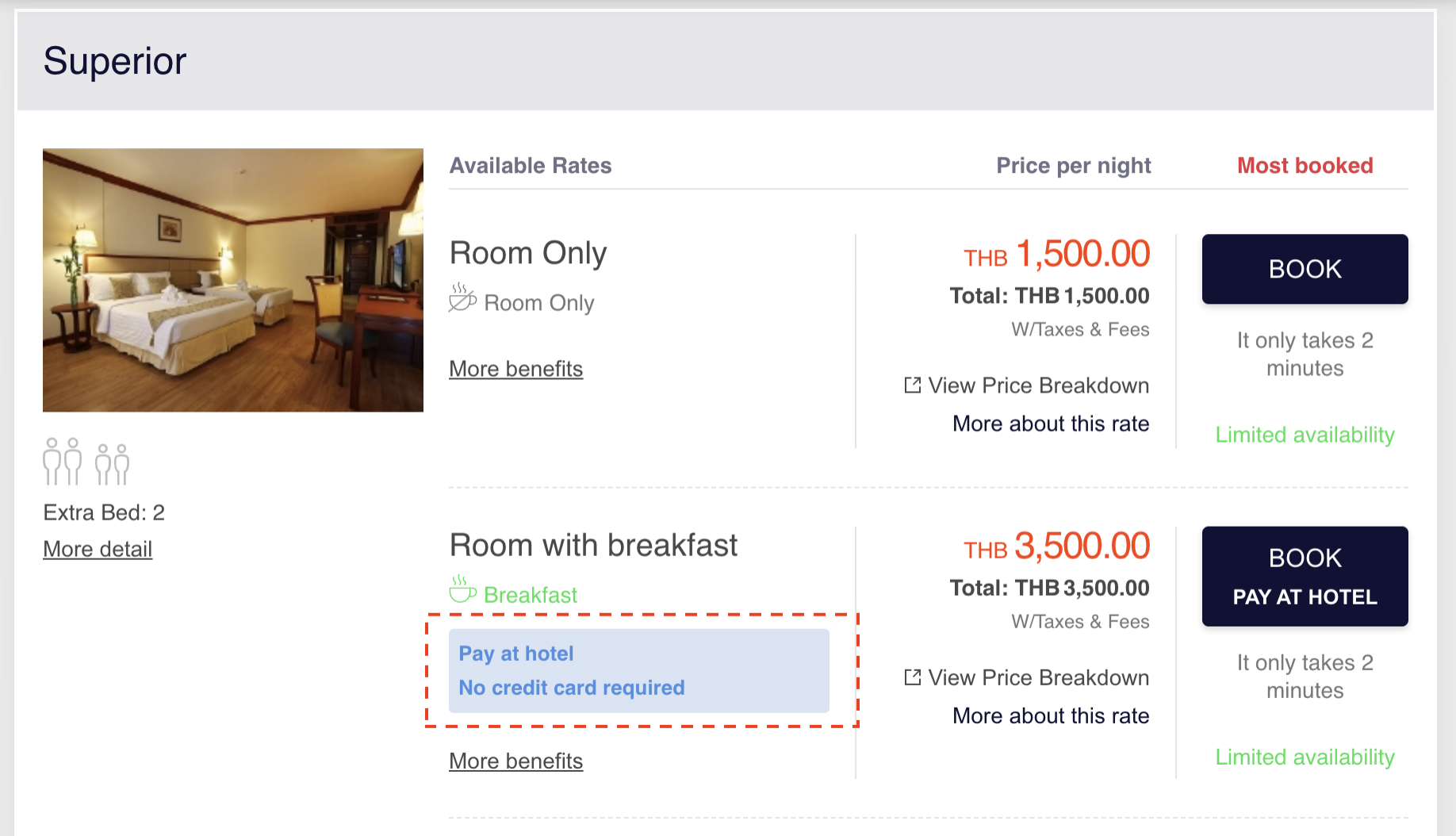Show More benefits for Room with breakfast
Viewport: 1456px width, 836px height.
click(515, 761)
